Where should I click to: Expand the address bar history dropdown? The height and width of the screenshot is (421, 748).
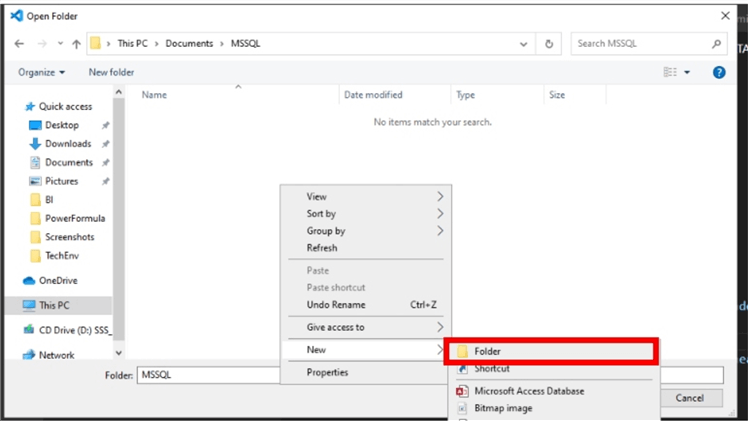click(x=524, y=44)
